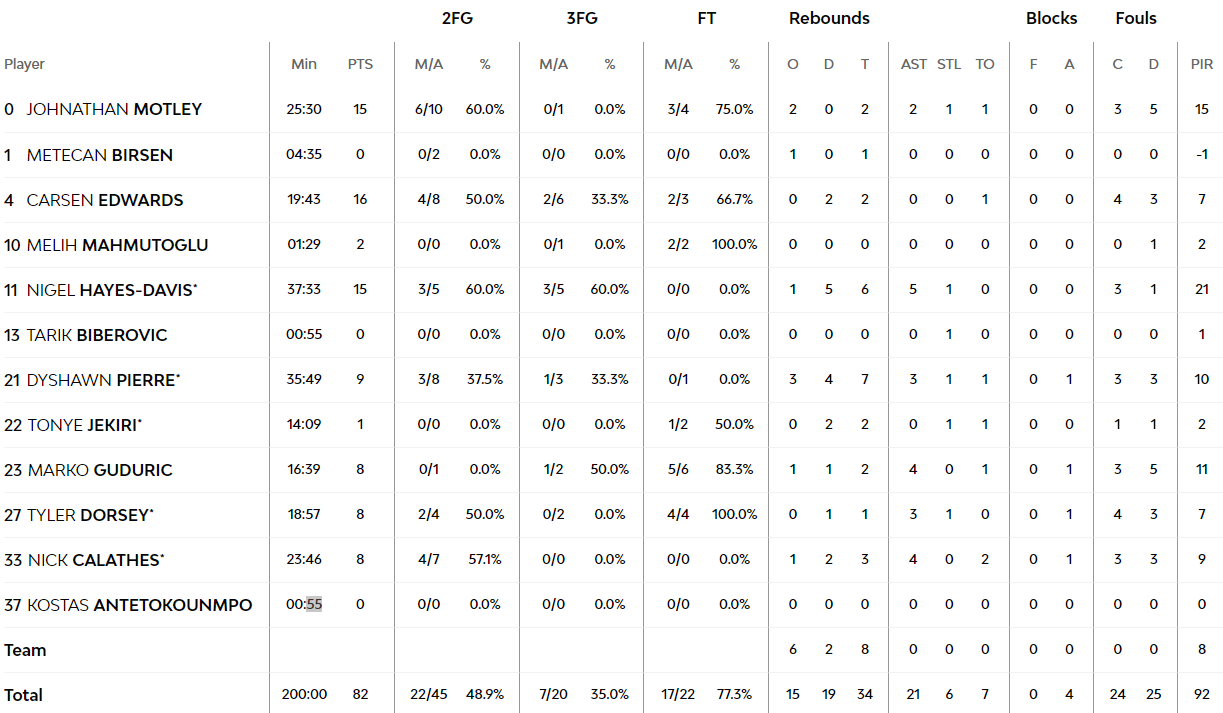Screen dimensions: 1223x713
Task: Select Carsen Edwards player name
Action: pyautogui.click(x=105, y=200)
